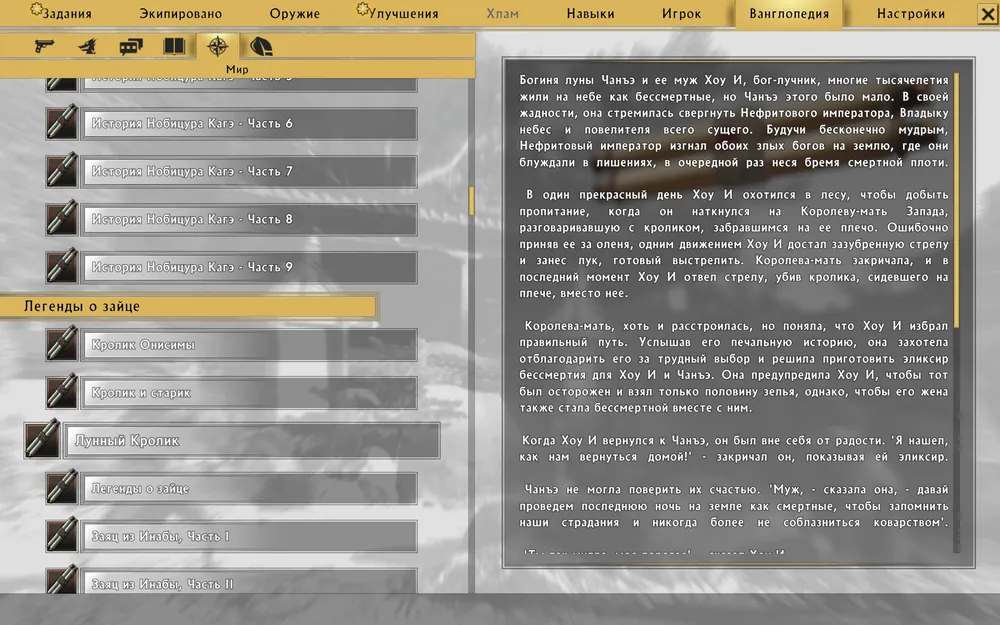The width and height of the screenshot is (1000, 625).
Task: Click the scroll icon beside Часть 6
Action: coord(62,122)
